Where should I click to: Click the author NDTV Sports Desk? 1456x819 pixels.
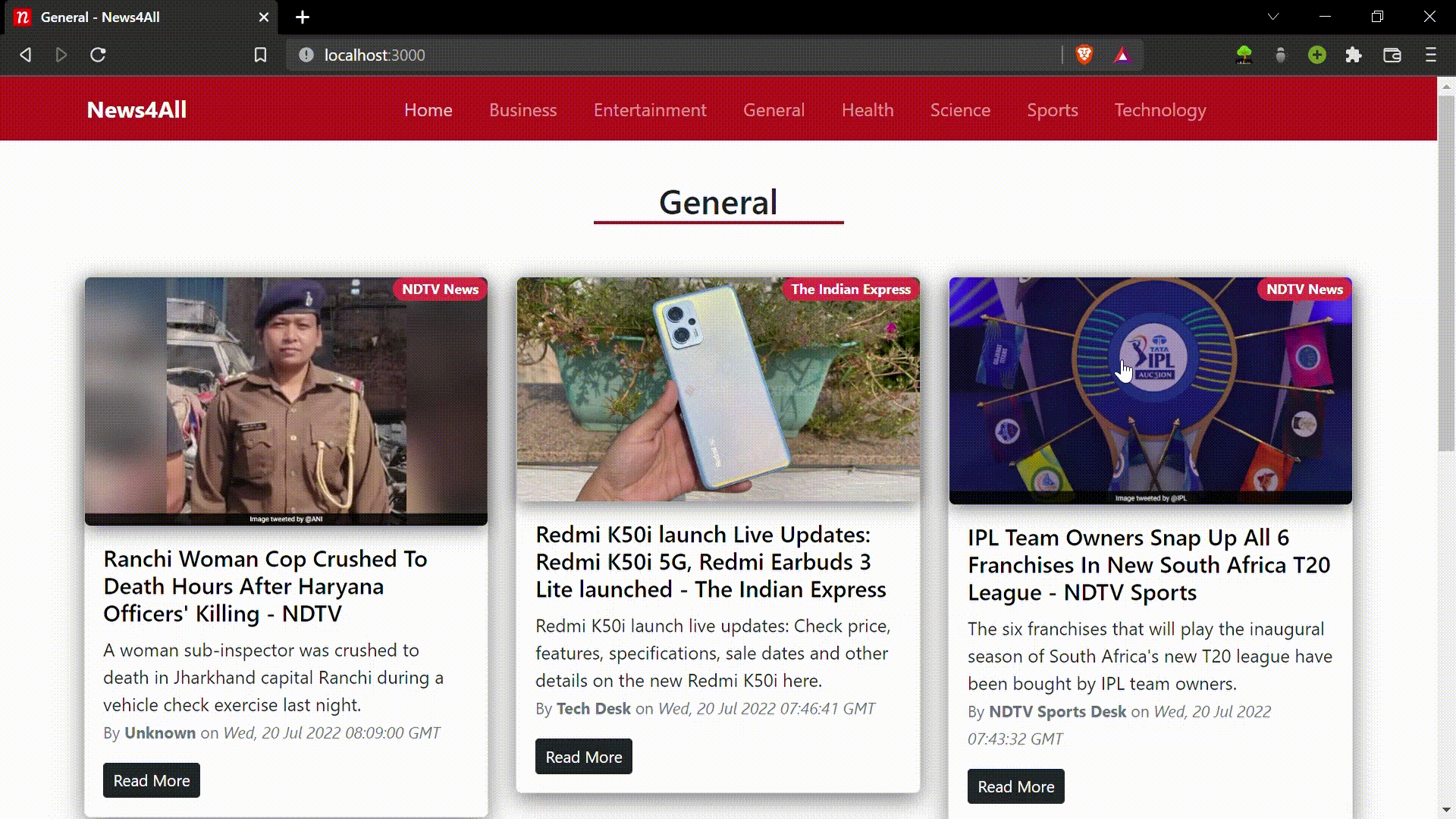click(x=1057, y=711)
